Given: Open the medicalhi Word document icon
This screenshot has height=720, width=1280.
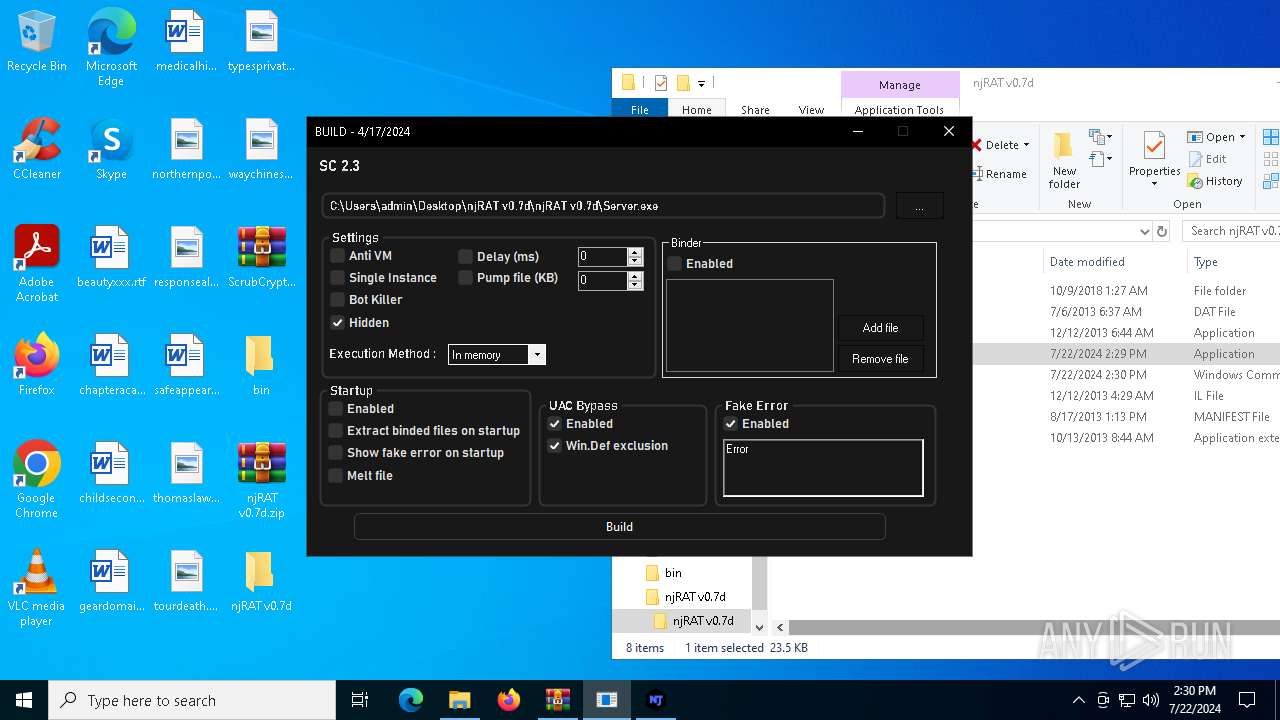Looking at the screenshot, I should (x=186, y=42).
